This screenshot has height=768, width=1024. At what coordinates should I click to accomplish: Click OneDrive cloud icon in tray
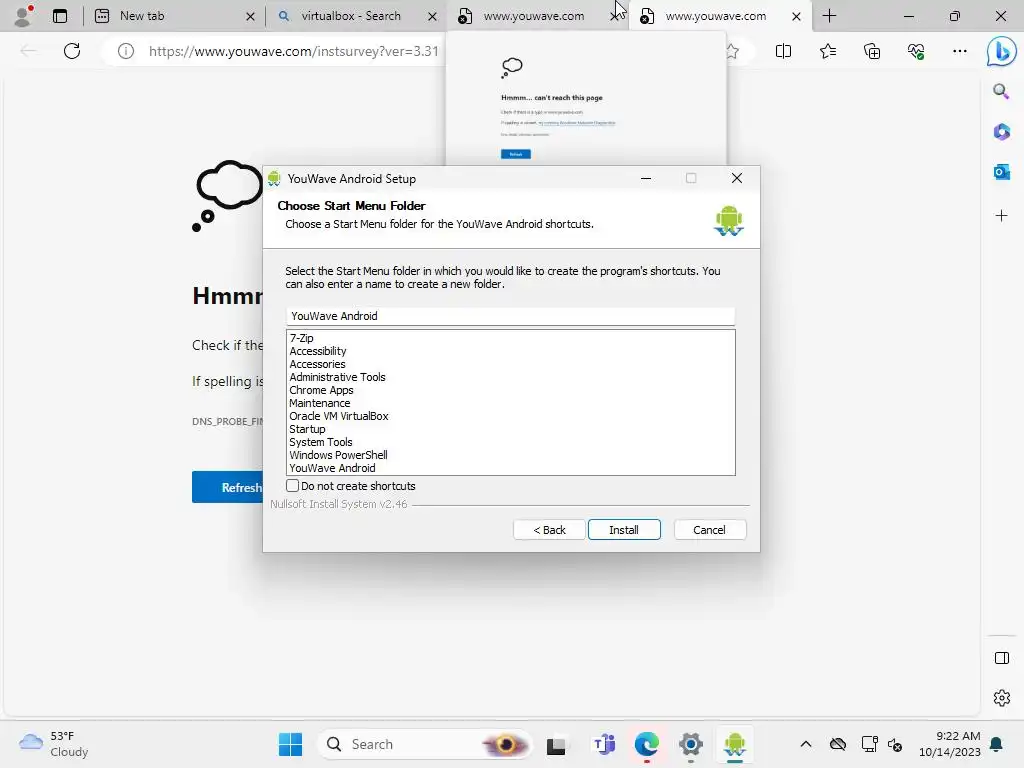point(838,744)
